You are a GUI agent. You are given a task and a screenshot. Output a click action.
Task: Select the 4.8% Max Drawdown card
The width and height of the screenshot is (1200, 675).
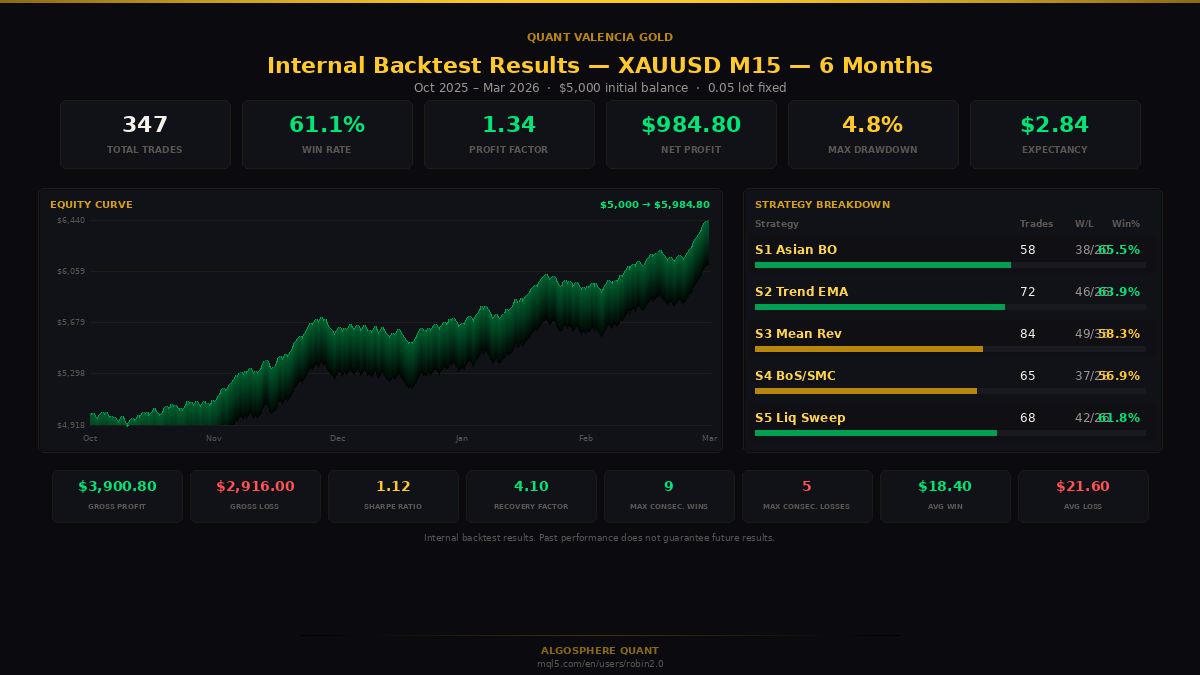click(x=873, y=134)
